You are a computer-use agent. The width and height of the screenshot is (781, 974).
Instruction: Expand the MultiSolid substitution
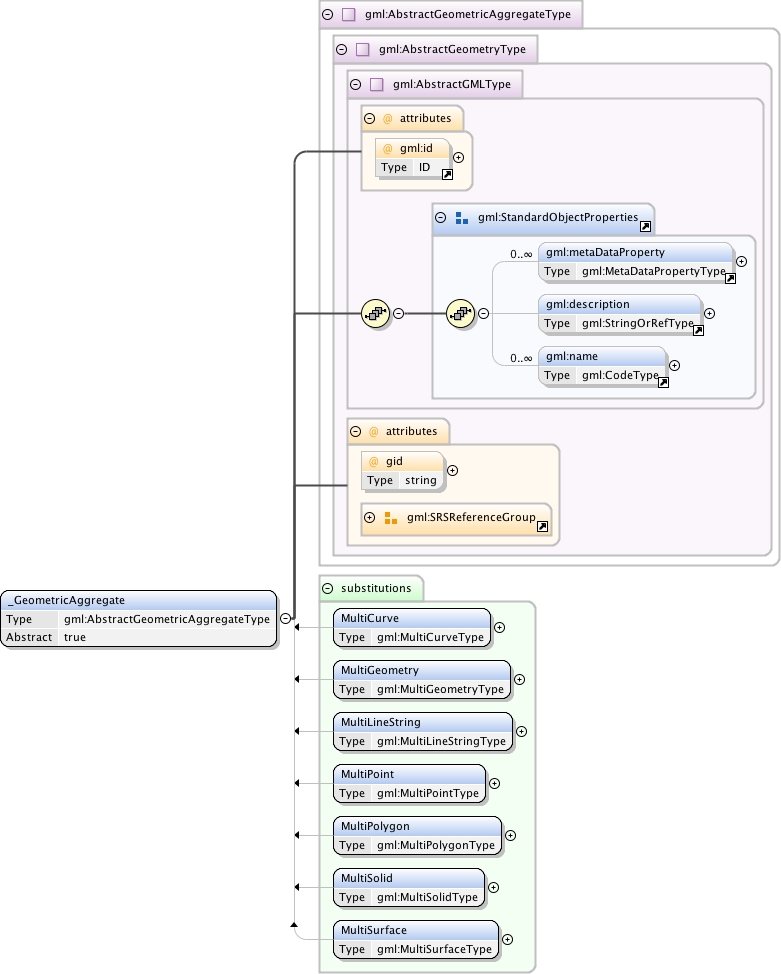(x=493, y=888)
